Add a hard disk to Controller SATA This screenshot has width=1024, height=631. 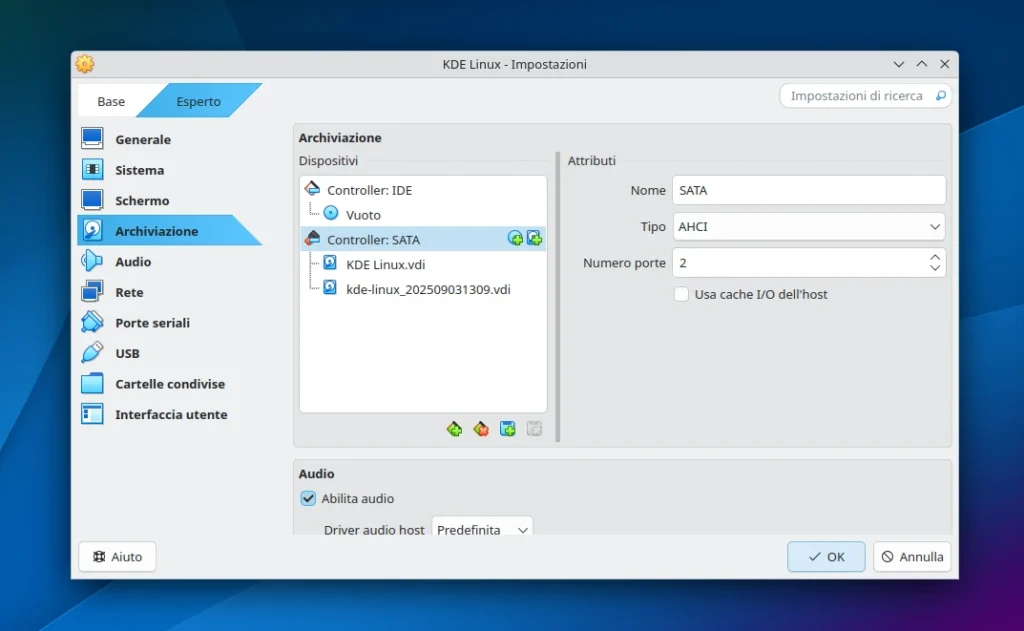pos(534,238)
